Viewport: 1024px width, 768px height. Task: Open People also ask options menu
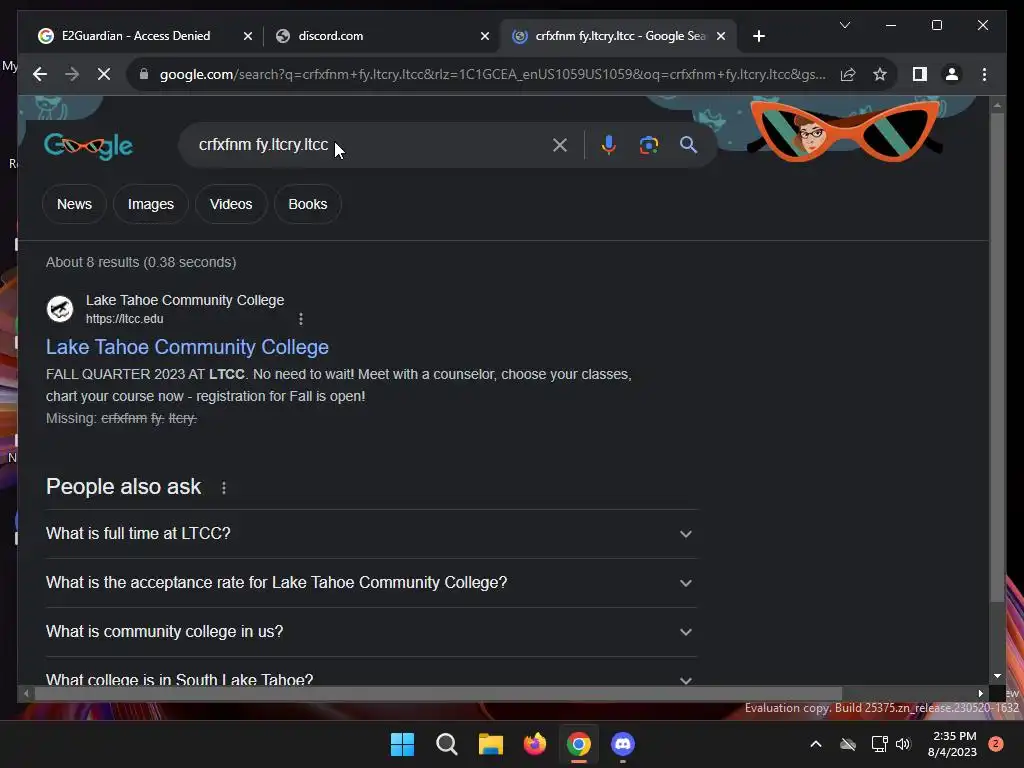223,488
